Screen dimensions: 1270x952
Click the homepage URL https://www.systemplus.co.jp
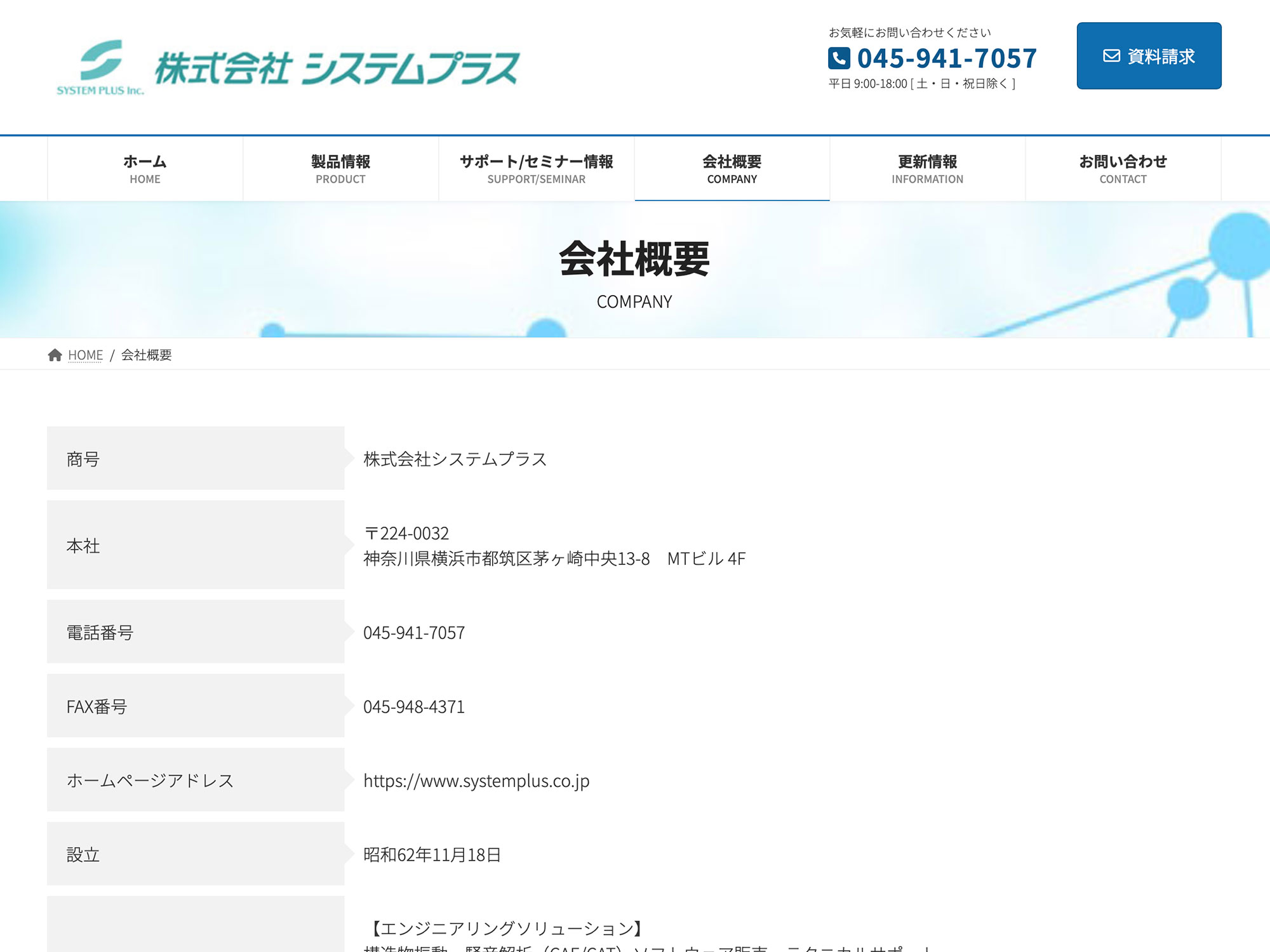coord(476,781)
